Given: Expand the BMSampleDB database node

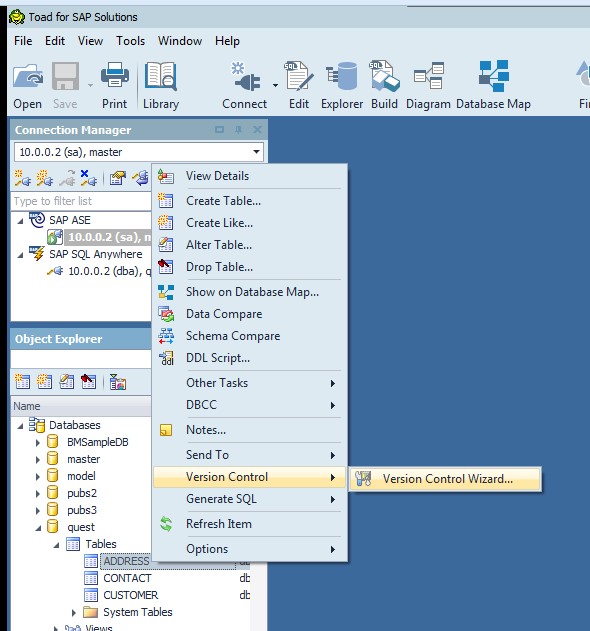Looking at the screenshot, I should 38,442.
